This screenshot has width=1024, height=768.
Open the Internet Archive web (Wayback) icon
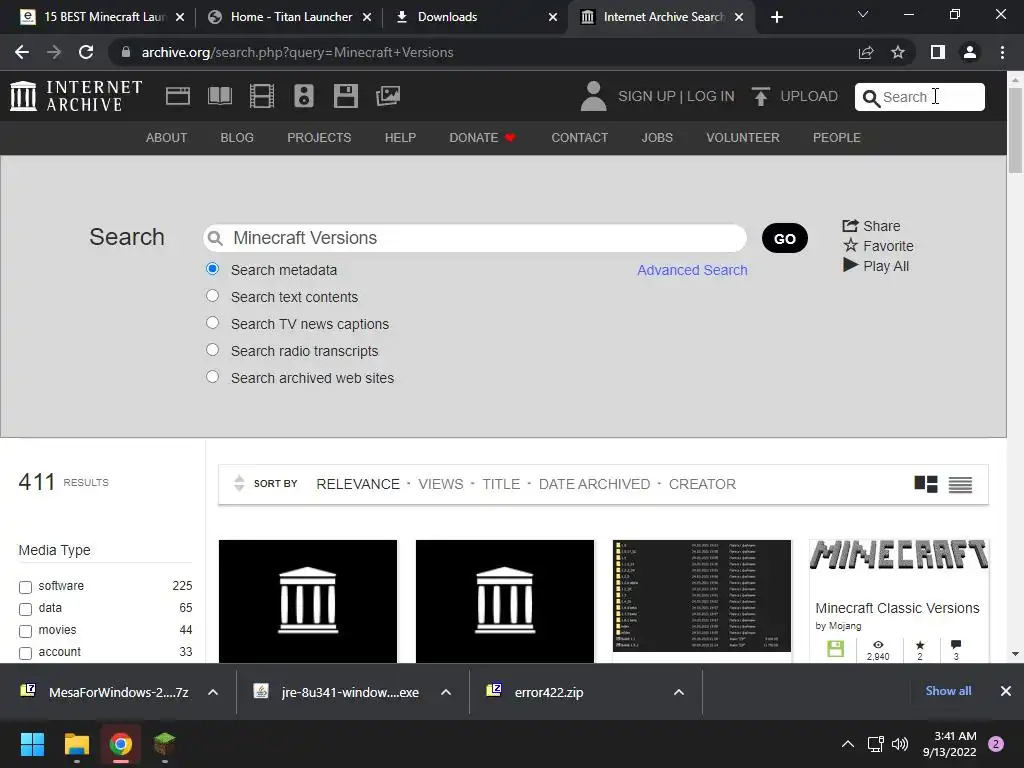click(178, 96)
